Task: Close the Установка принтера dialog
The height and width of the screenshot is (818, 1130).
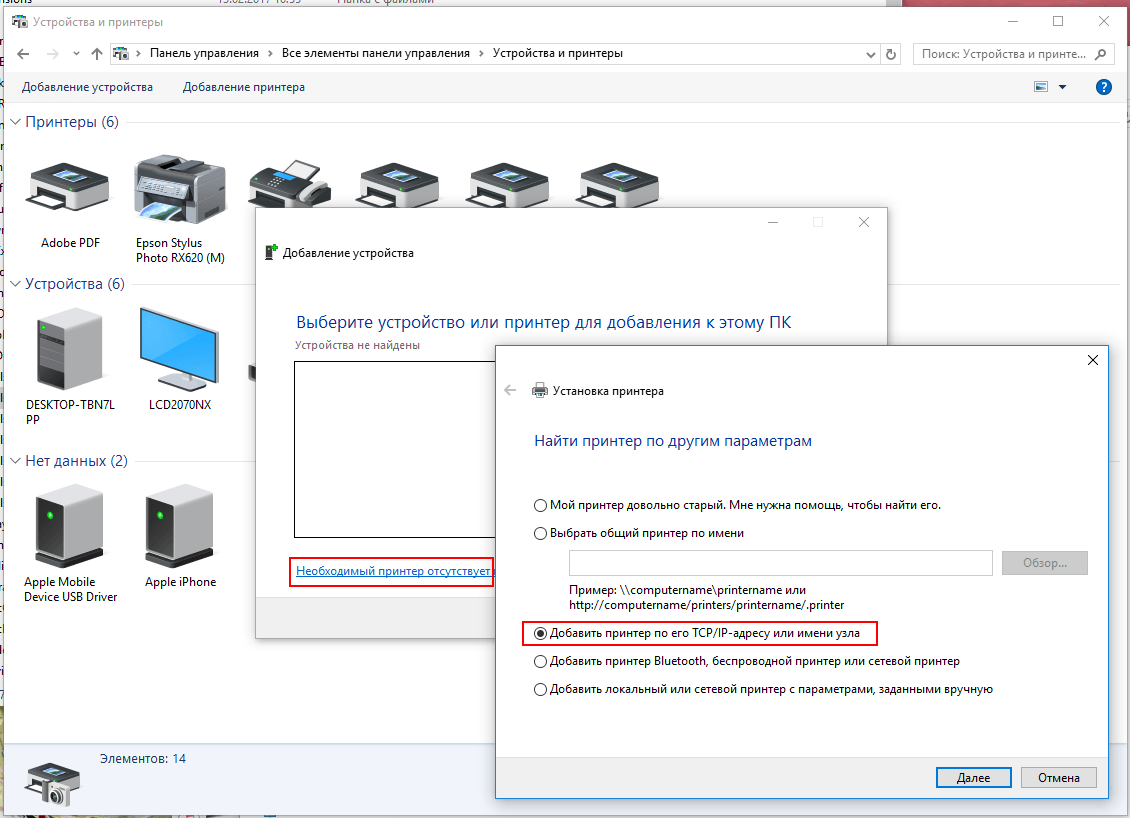Action: (1093, 360)
